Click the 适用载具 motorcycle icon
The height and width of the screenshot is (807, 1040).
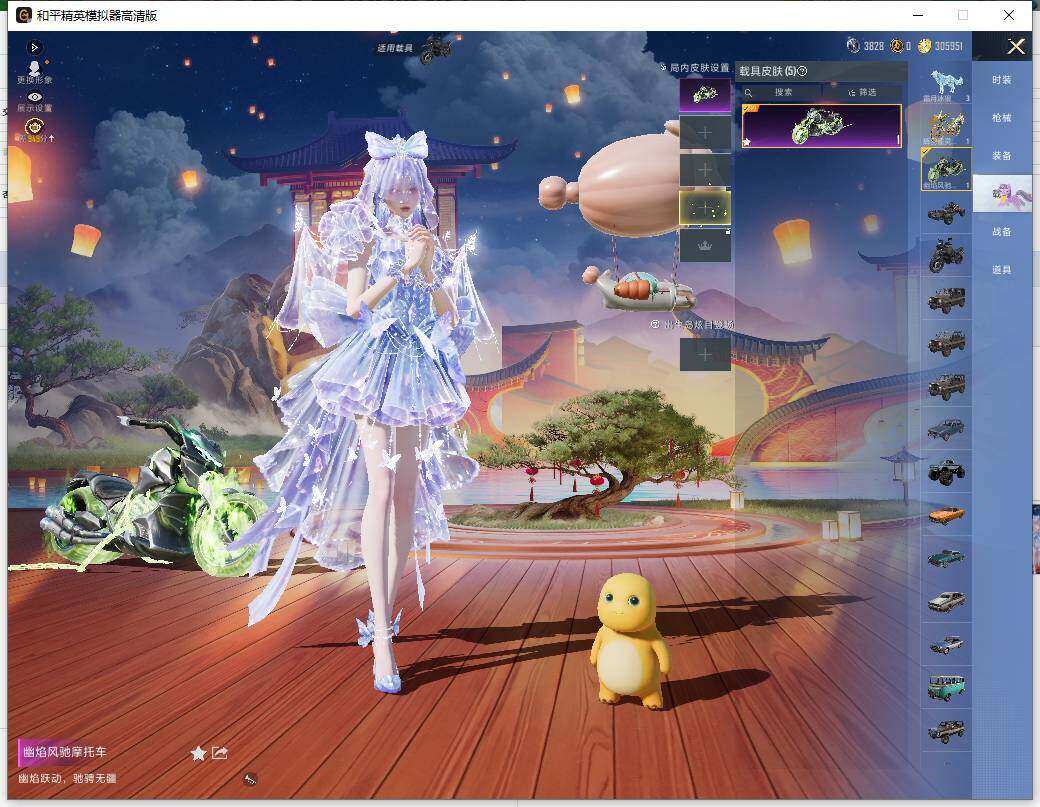click(x=436, y=48)
